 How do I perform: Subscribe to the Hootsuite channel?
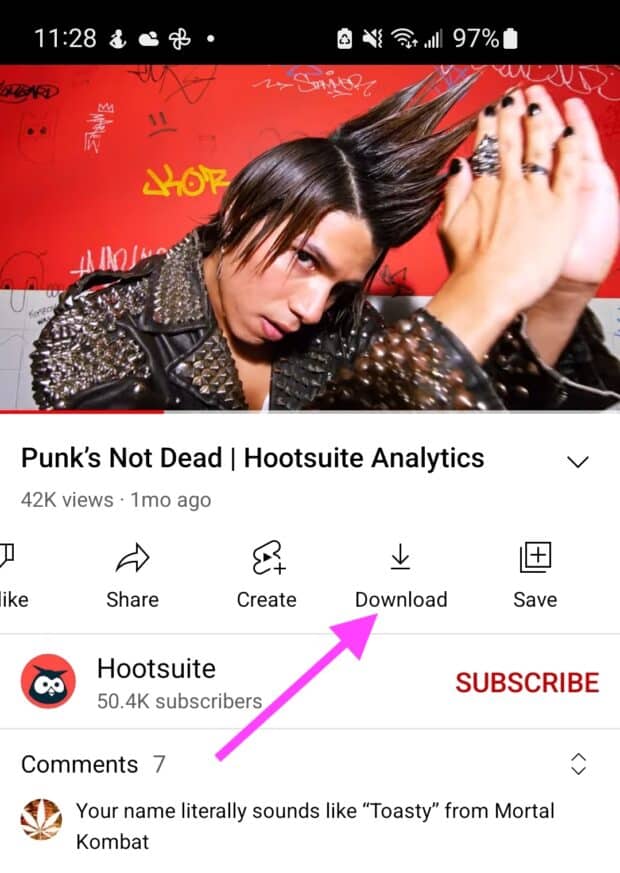click(527, 683)
